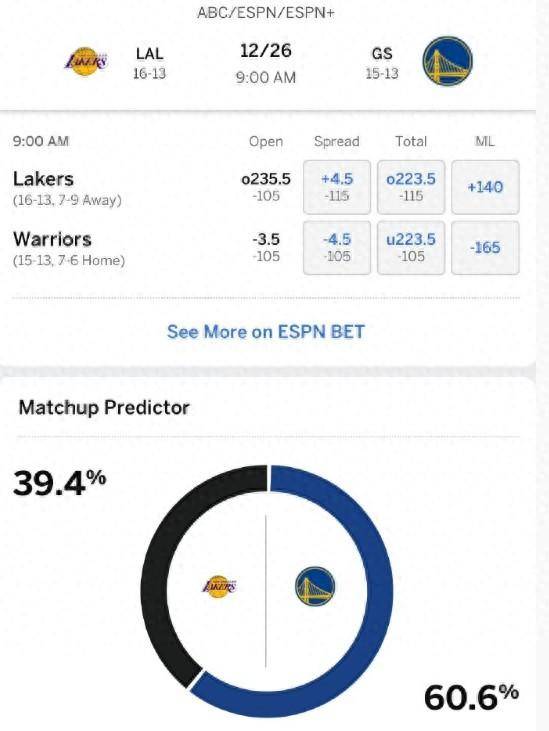Tap the LAL team abbreviation
The image size is (549, 731).
tap(150, 54)
